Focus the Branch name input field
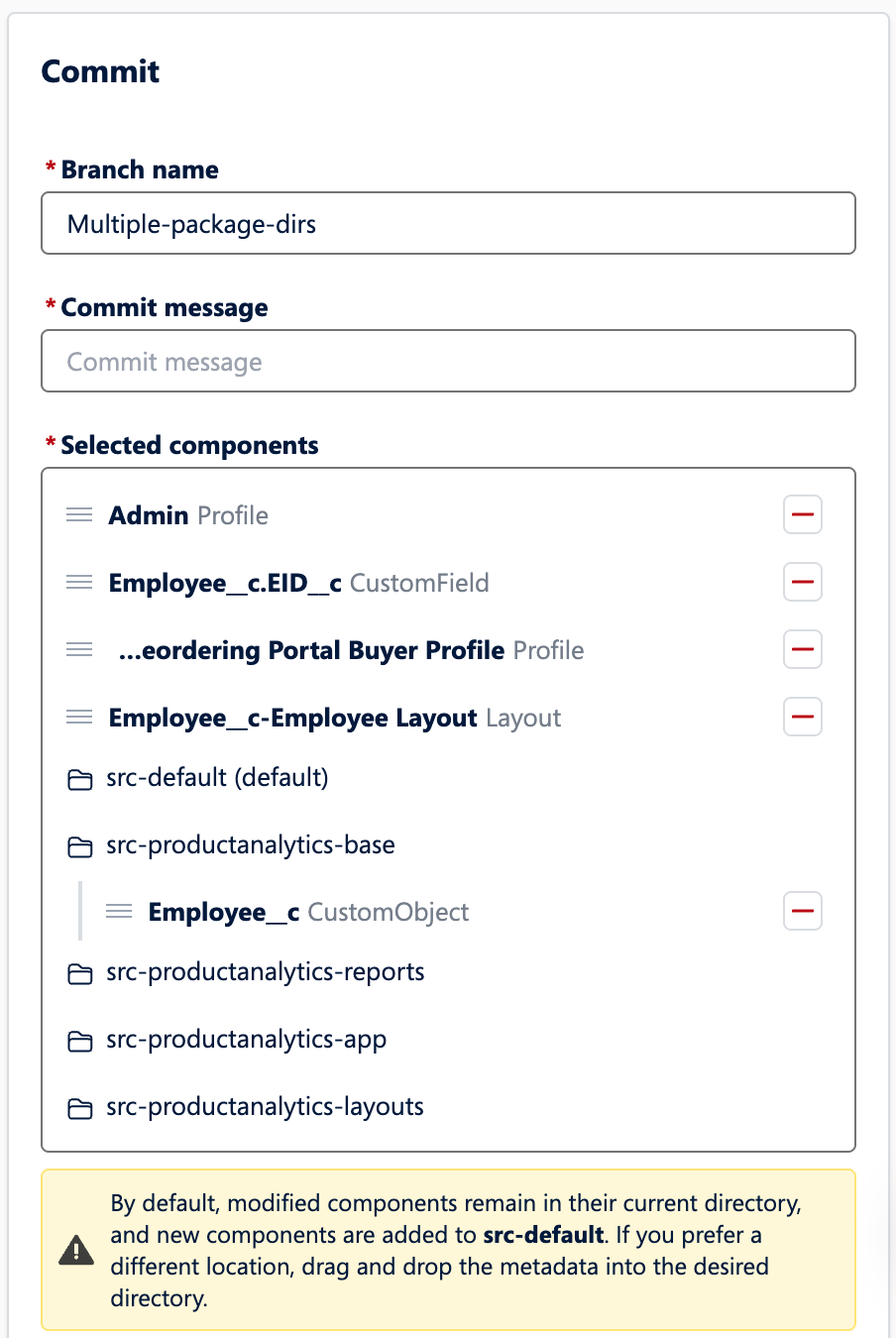The height and width of the screenshot is (1338, 896). tap(448, 224)
